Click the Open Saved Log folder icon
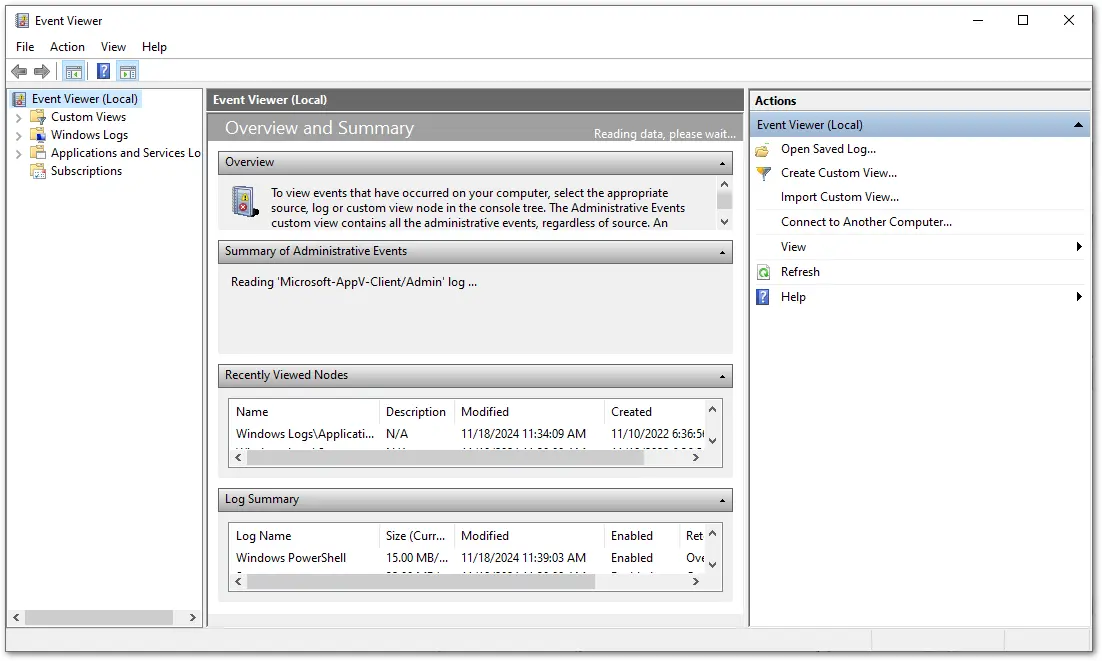This screenshot has width=1102, height=661. [x=763, y=150]
